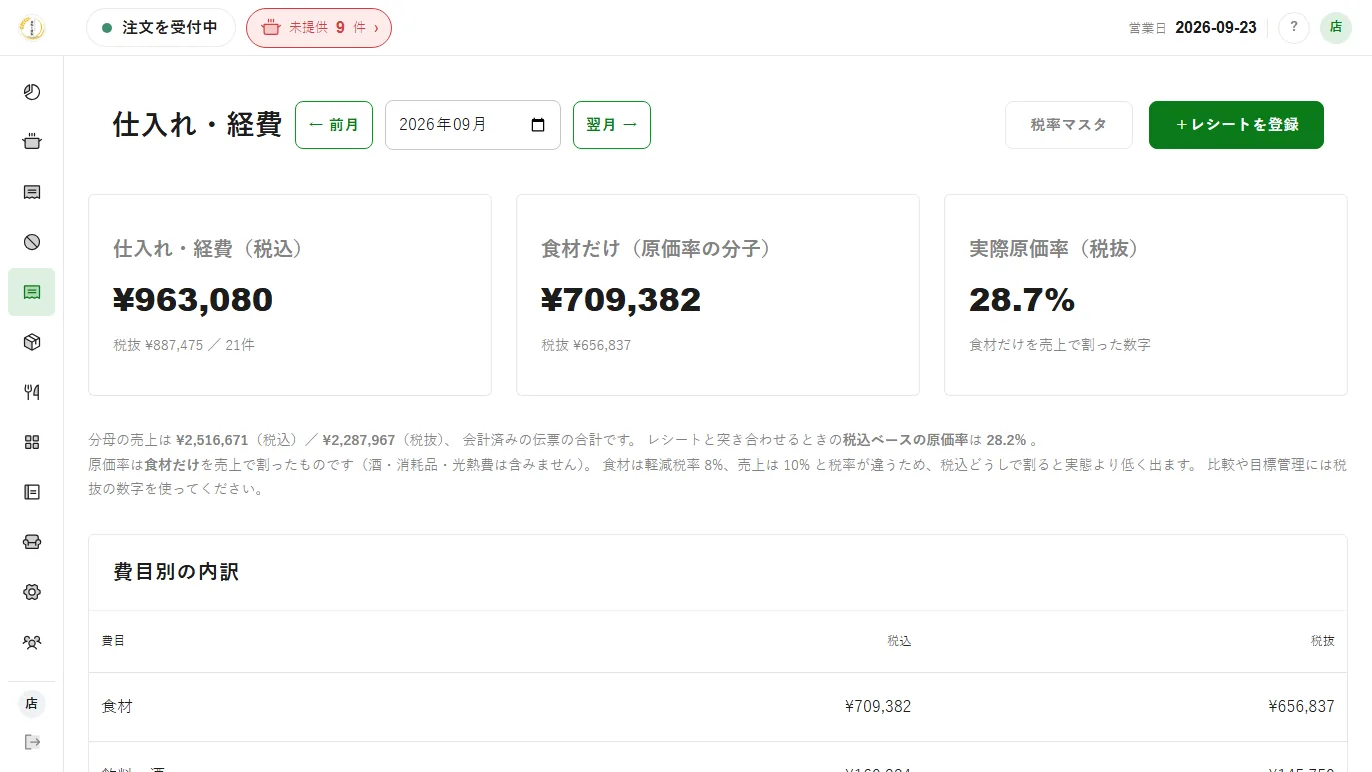Open the pie chart dashboard sidebar icon
Screen dimensions: 1372x772
point(32,92)
